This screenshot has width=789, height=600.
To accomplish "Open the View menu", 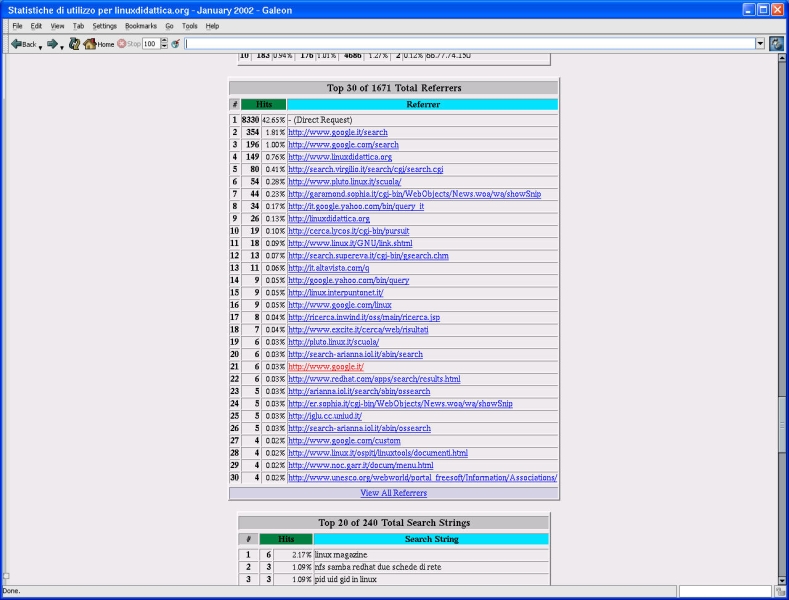I will tap(57, 26).
